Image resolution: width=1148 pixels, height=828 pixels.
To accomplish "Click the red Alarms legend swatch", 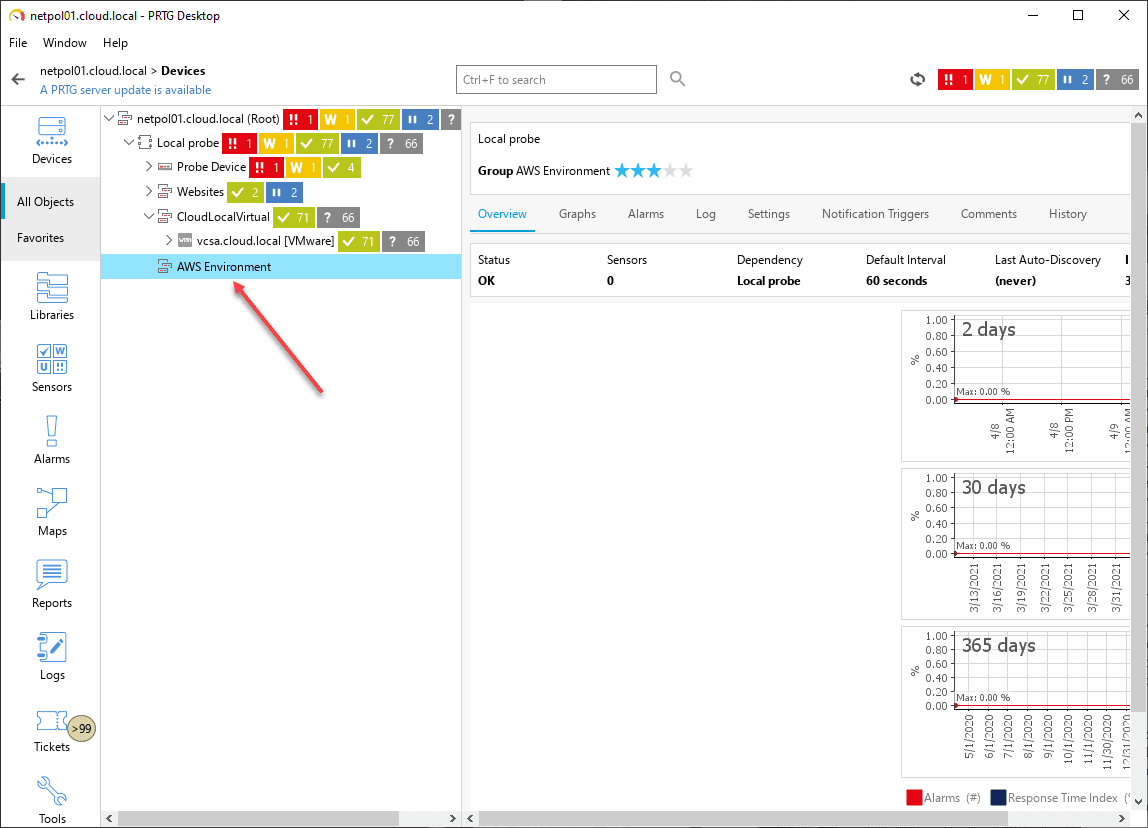I will [914, 798].
